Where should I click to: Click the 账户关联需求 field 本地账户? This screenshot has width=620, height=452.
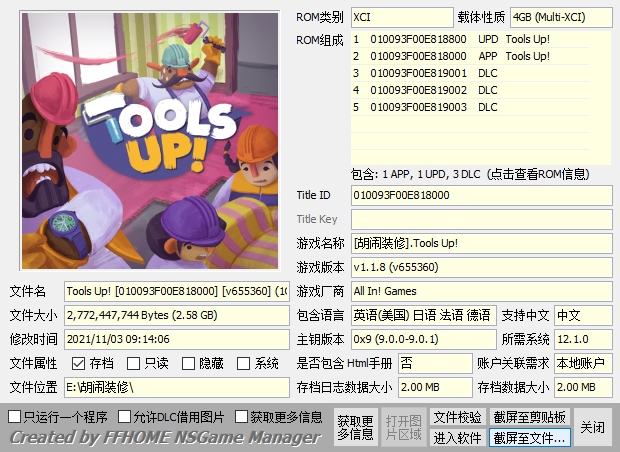pos(583,363)
